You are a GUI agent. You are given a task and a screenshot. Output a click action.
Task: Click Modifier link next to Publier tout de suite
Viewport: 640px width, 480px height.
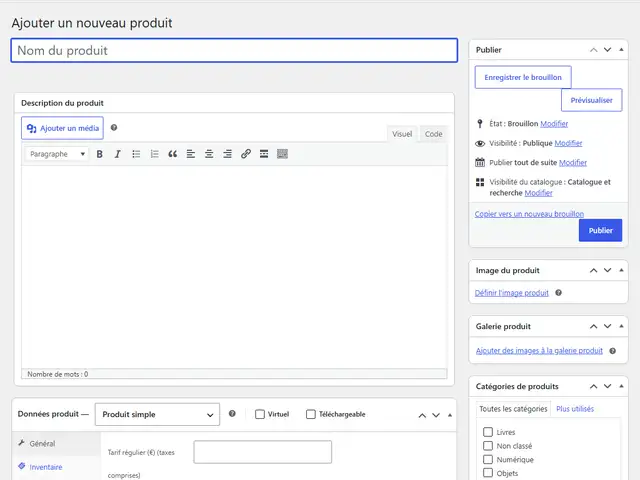[x=573, y=162]
